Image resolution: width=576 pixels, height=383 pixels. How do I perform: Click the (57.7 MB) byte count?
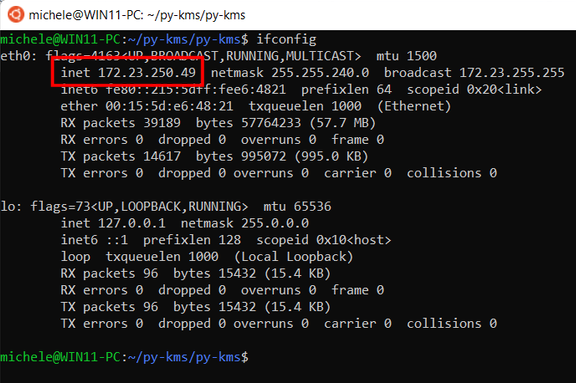342,123
